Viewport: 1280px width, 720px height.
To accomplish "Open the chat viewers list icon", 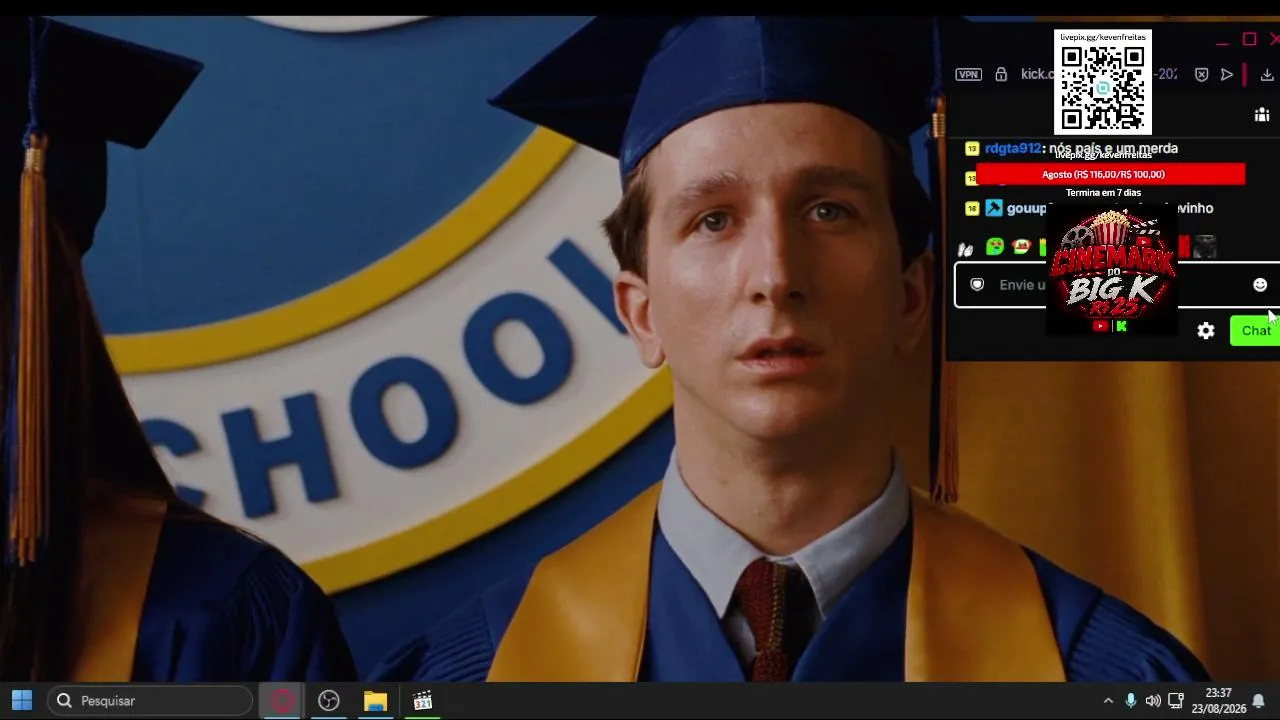I will [1262, 115].
